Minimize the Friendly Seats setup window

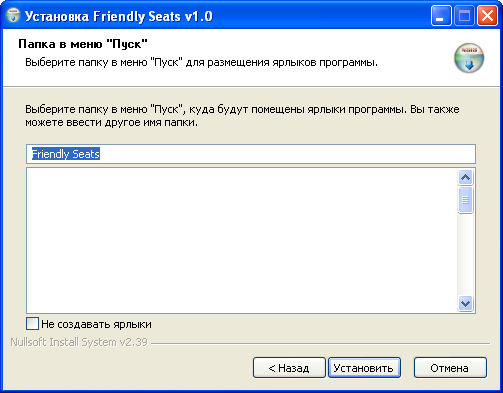pos(441,16)
